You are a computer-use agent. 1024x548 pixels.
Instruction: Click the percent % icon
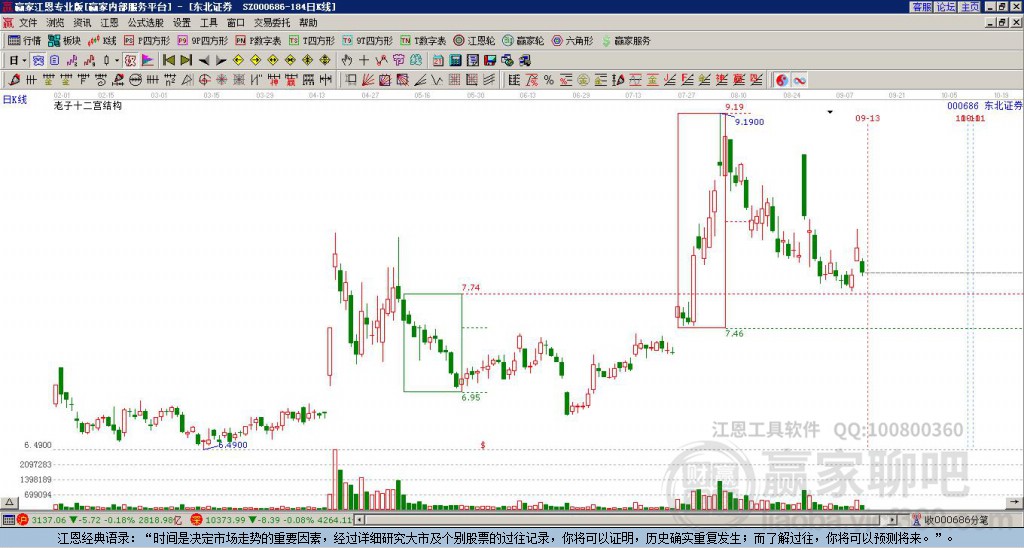tap(549, 80)
